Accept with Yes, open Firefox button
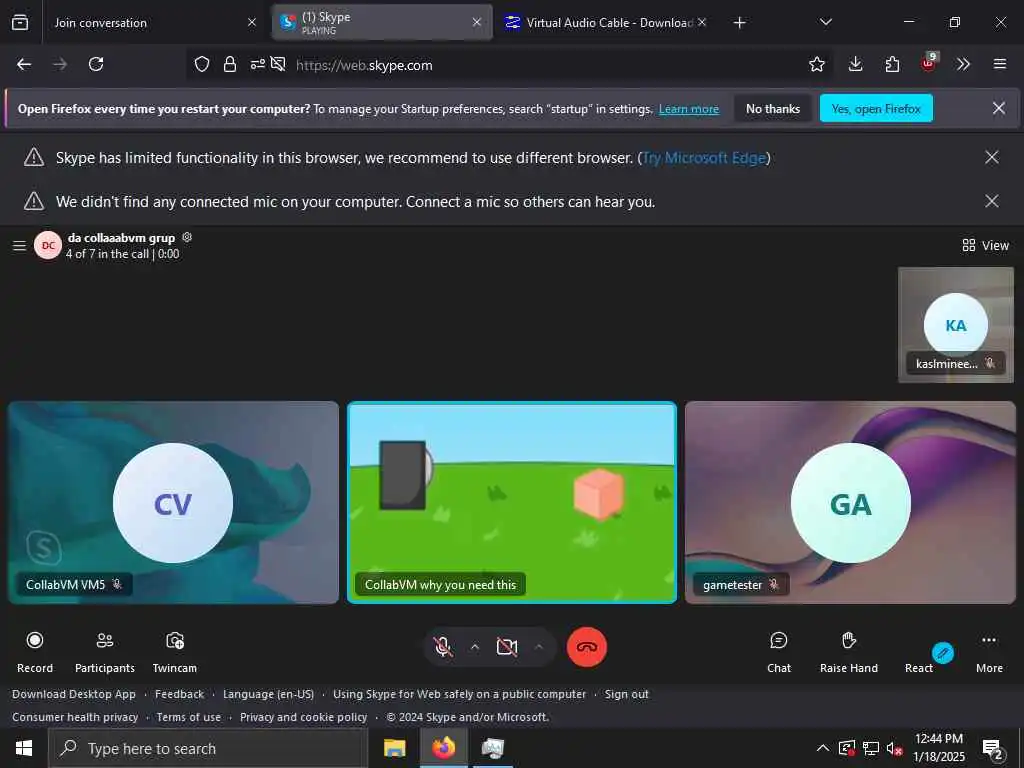The image size is (1024, 768). click(x=876, y=108)
